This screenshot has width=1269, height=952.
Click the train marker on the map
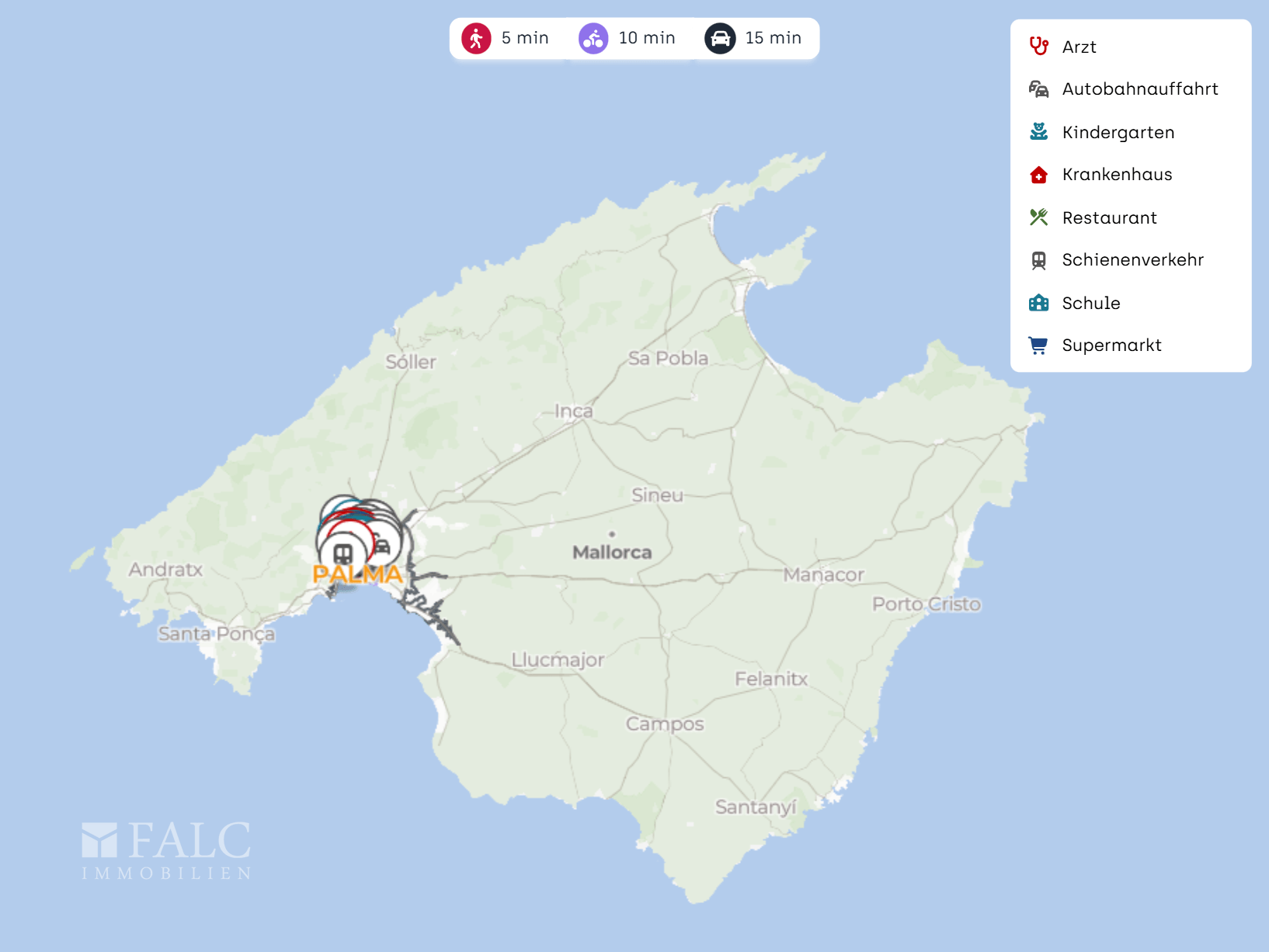tap(343, 554)
